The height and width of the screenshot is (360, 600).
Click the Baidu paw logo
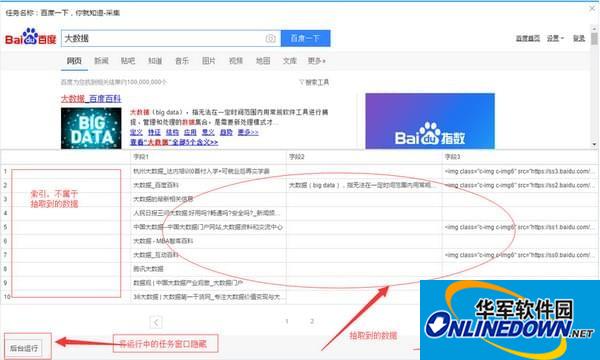click(31, 37)
